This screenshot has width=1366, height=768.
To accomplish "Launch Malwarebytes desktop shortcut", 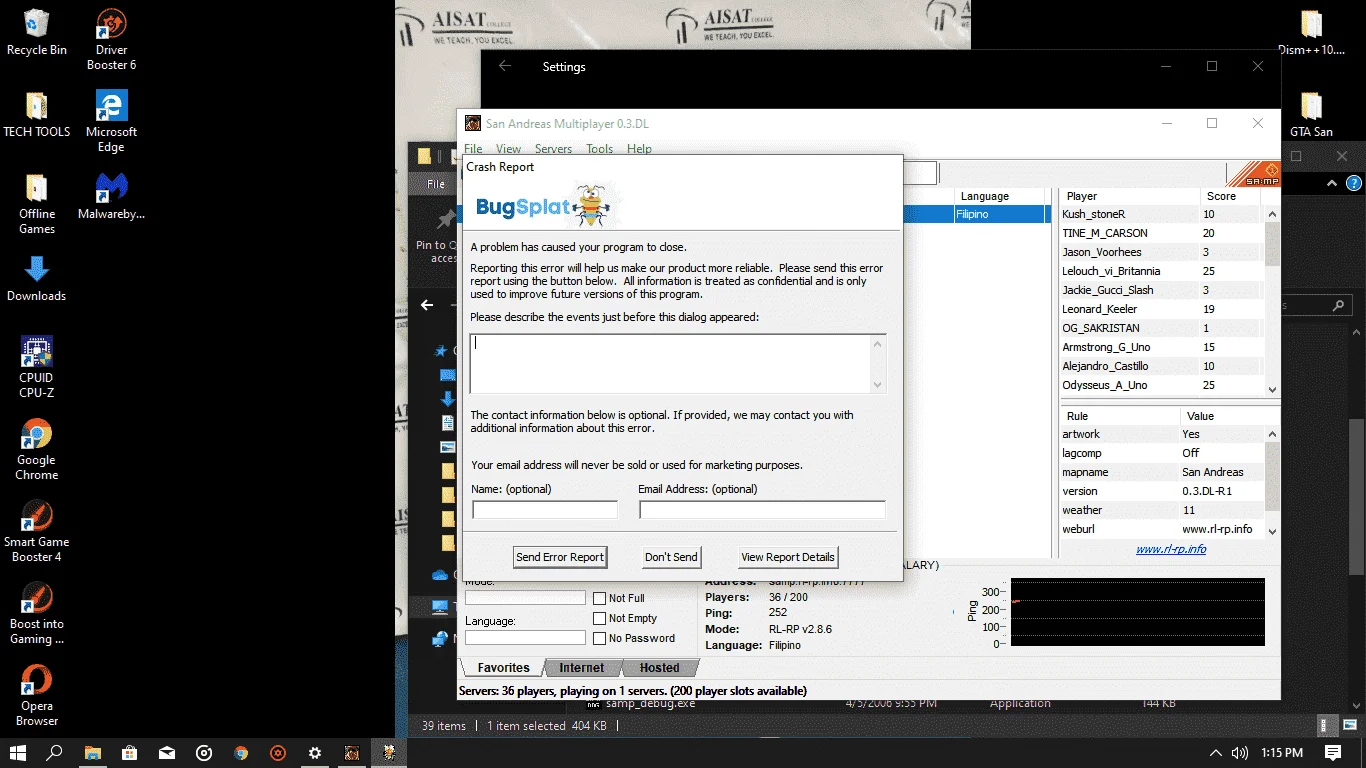I will 111,195.
